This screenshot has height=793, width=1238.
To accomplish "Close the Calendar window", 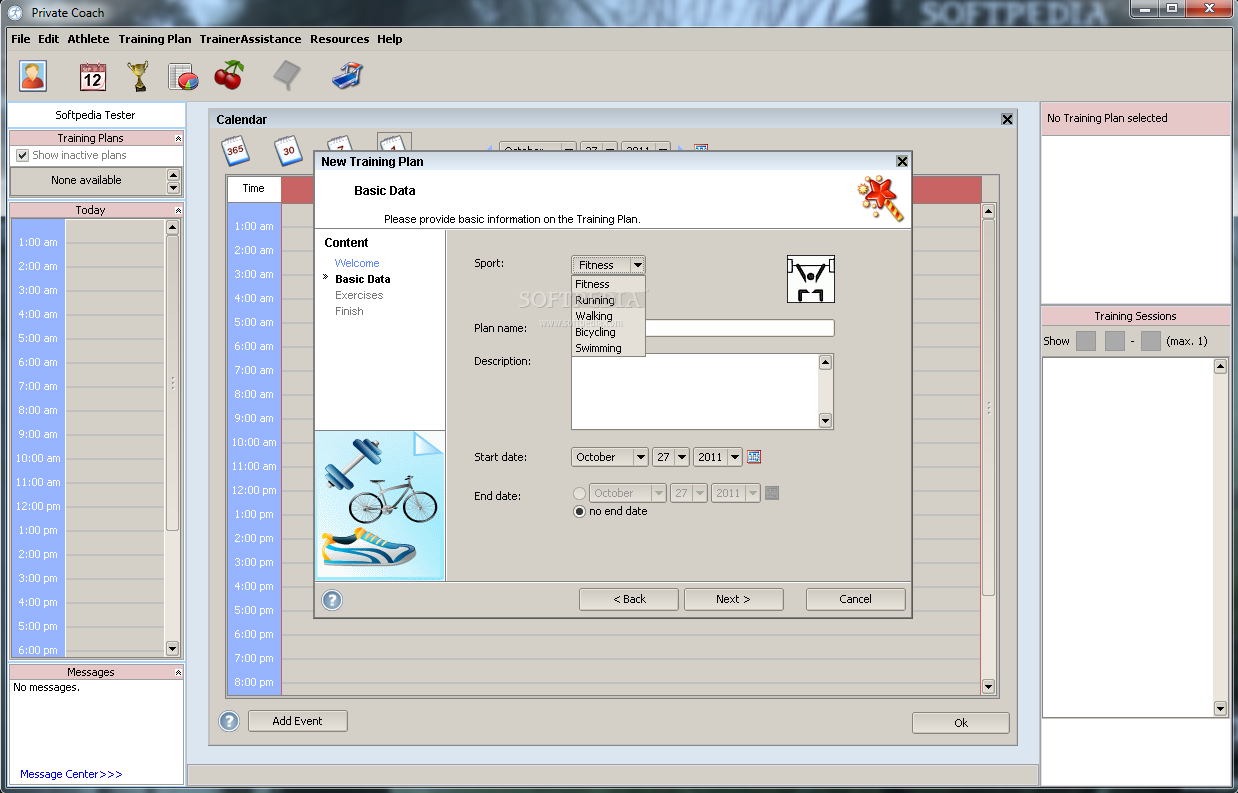I will tap(1007, 119).
